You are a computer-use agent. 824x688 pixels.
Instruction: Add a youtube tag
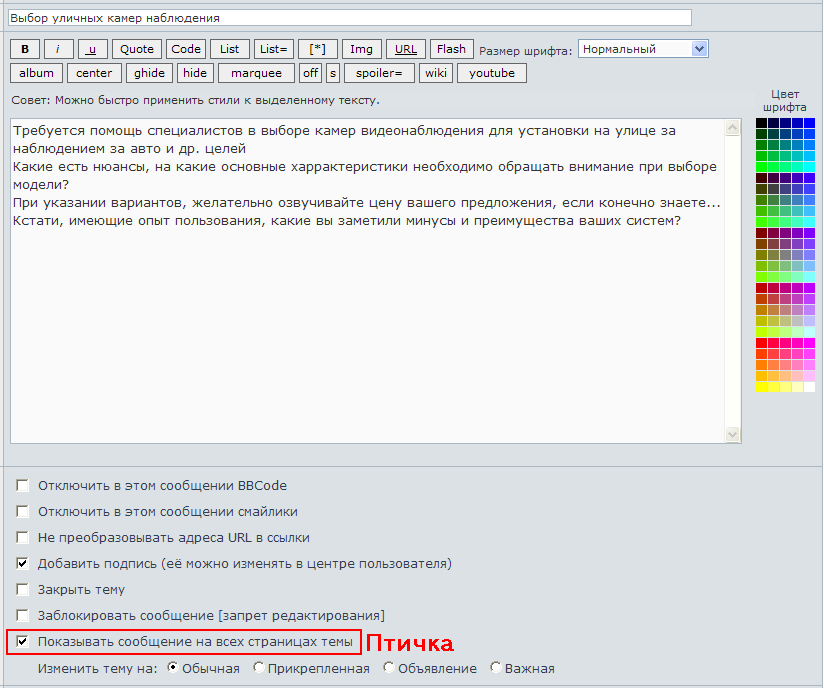click(x=492, y=73)
